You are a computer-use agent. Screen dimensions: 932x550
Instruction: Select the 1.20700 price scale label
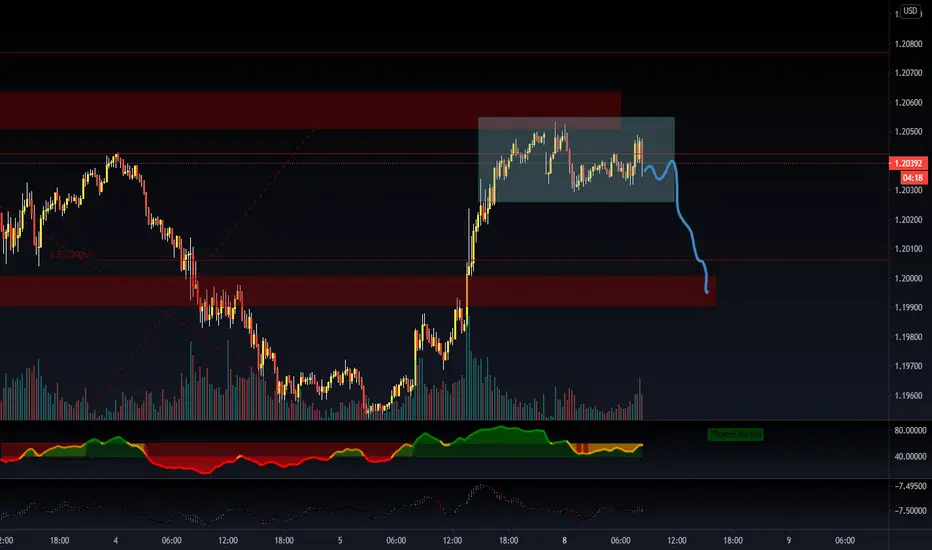(908, 73)
